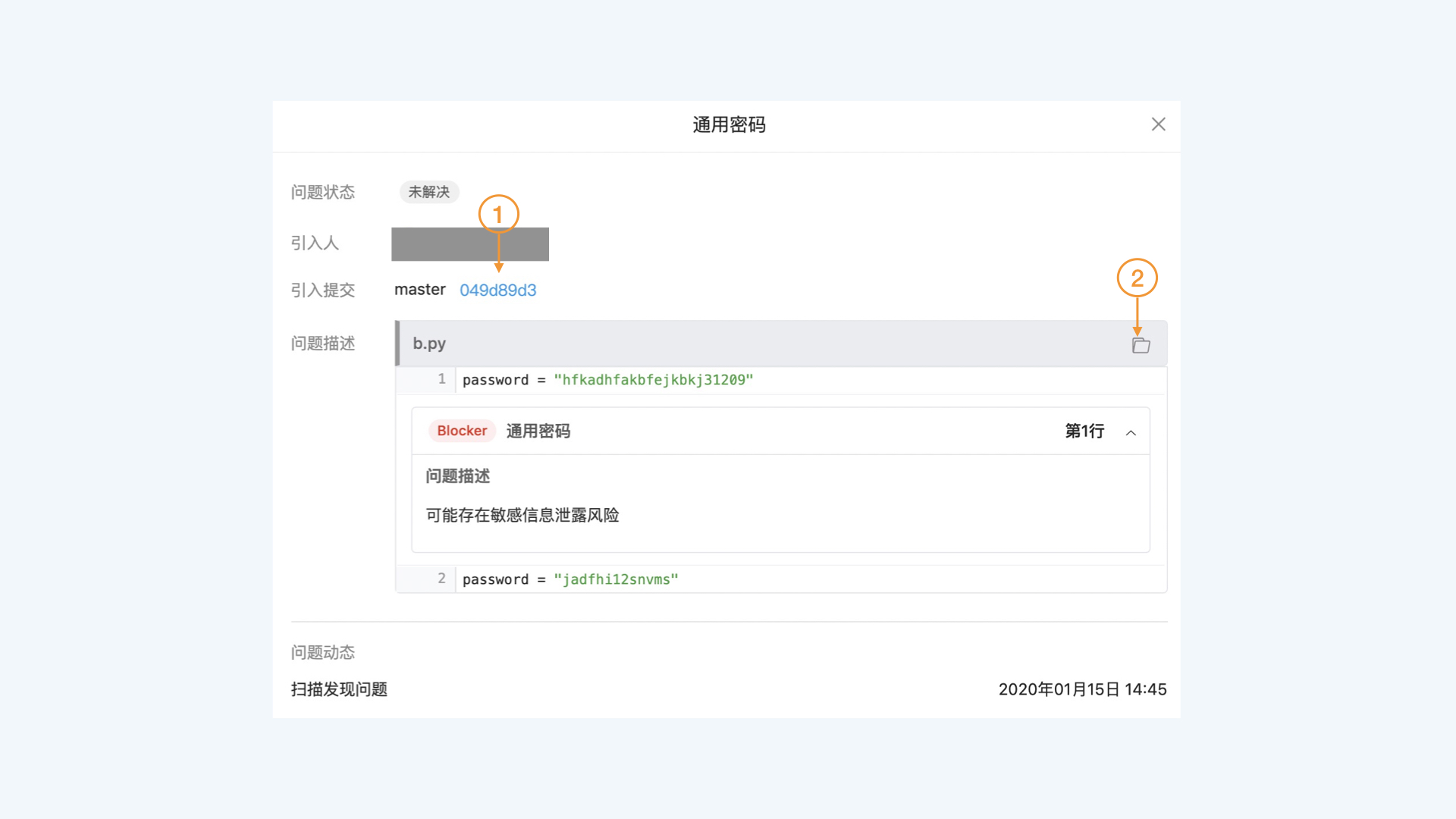Close the 通用密码 dialog
This screenshot has width=1456, height=819.
click(1158, 124)
